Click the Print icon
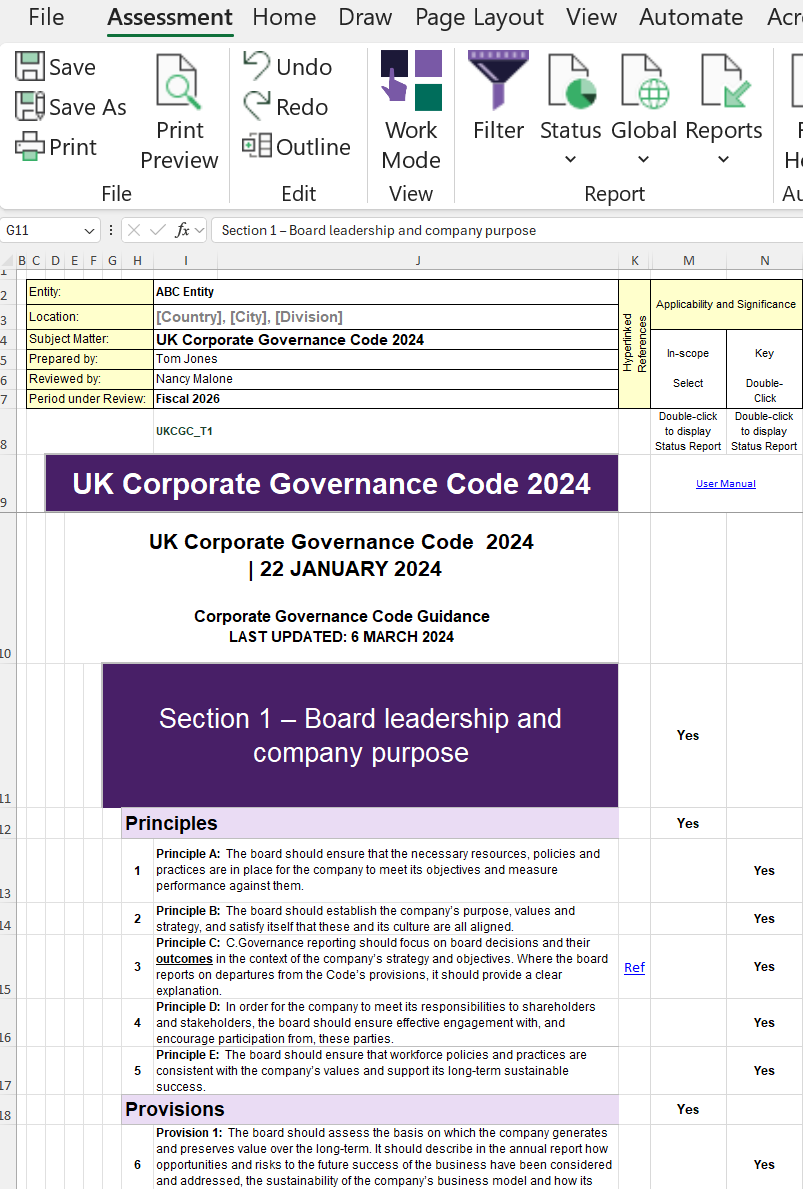 [x=30, y=147]
